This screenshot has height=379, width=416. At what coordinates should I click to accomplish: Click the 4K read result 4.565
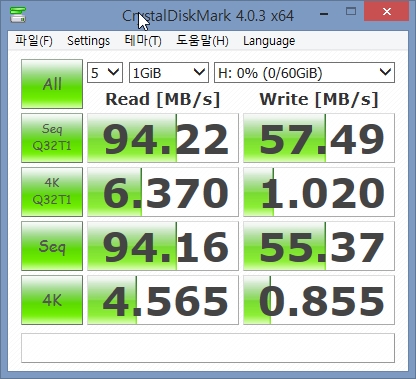tap(163, 300)
